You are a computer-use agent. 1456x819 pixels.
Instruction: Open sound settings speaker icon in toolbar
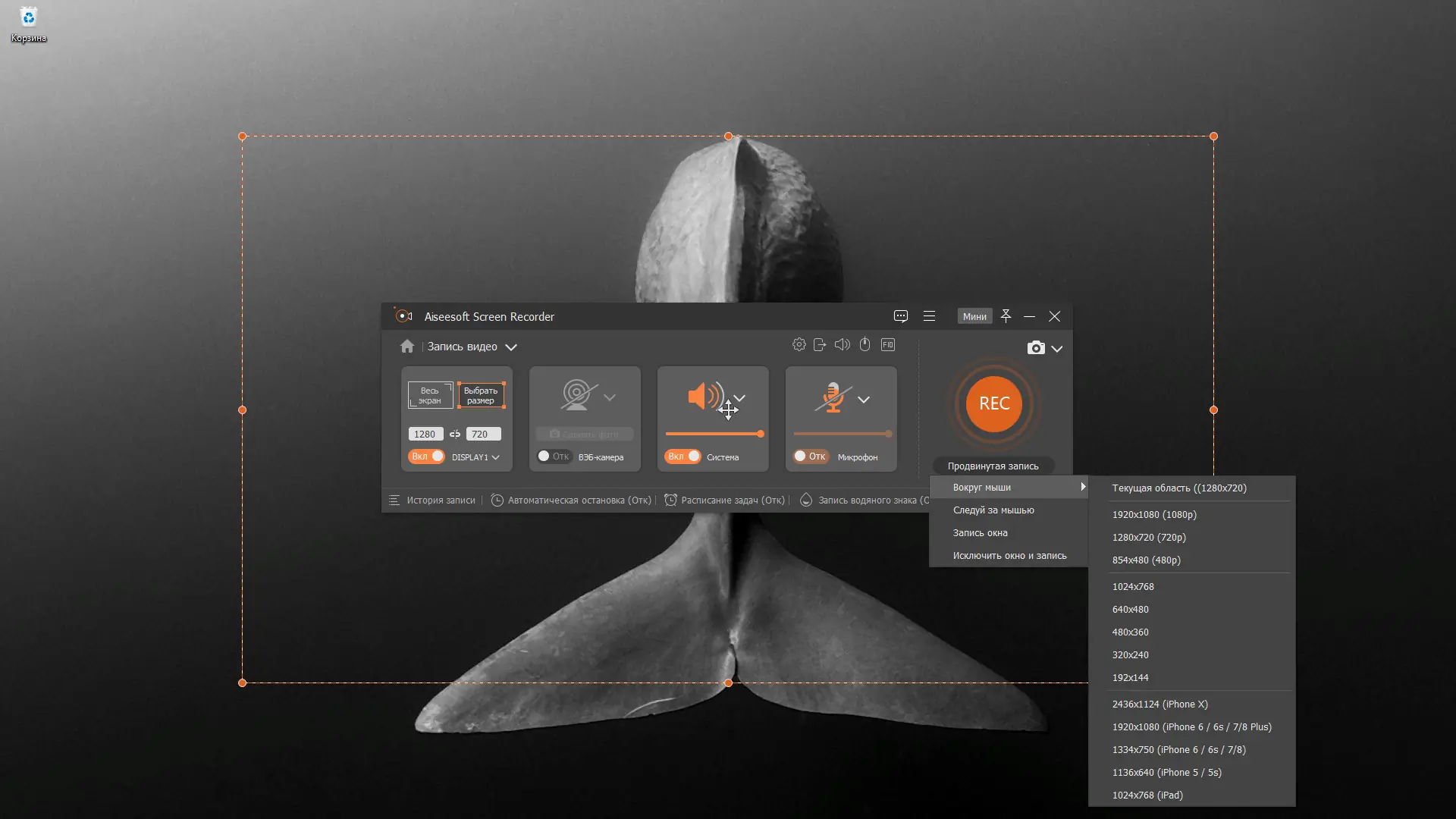pos(842,345)
